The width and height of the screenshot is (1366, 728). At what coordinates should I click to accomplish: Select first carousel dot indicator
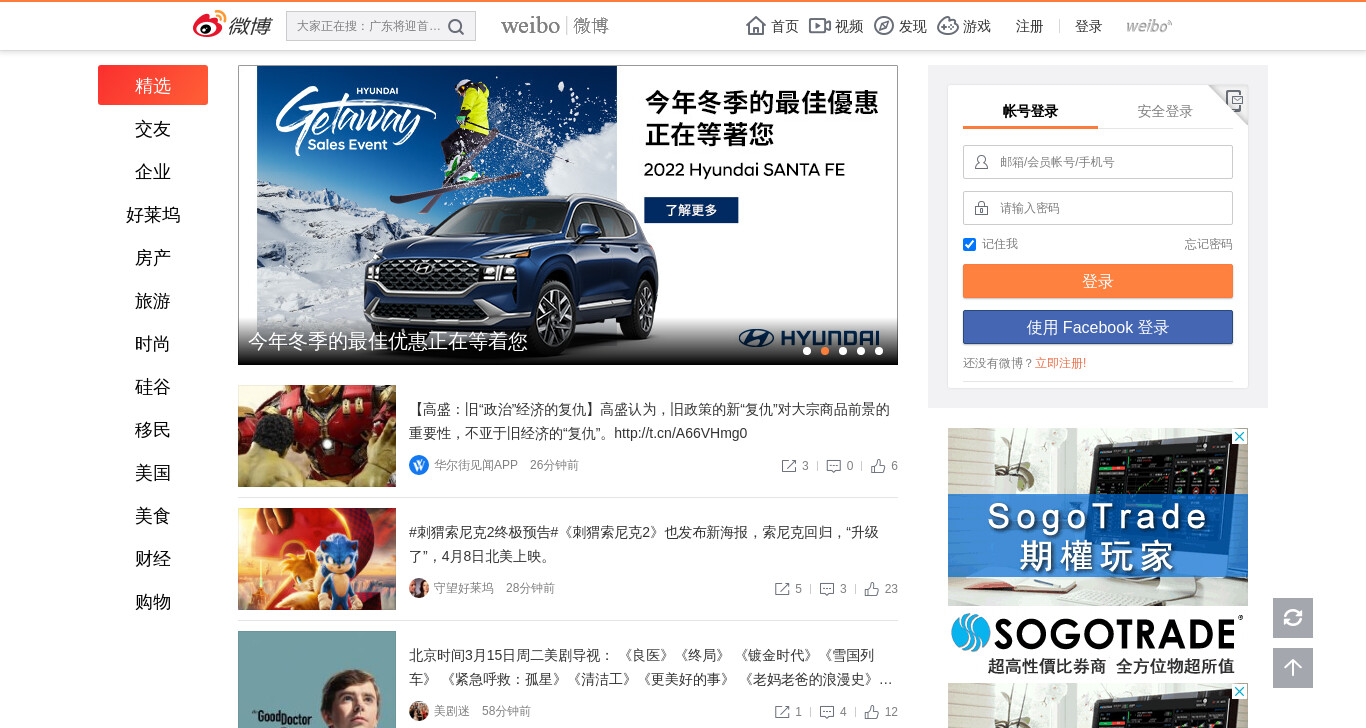point(807,351)
